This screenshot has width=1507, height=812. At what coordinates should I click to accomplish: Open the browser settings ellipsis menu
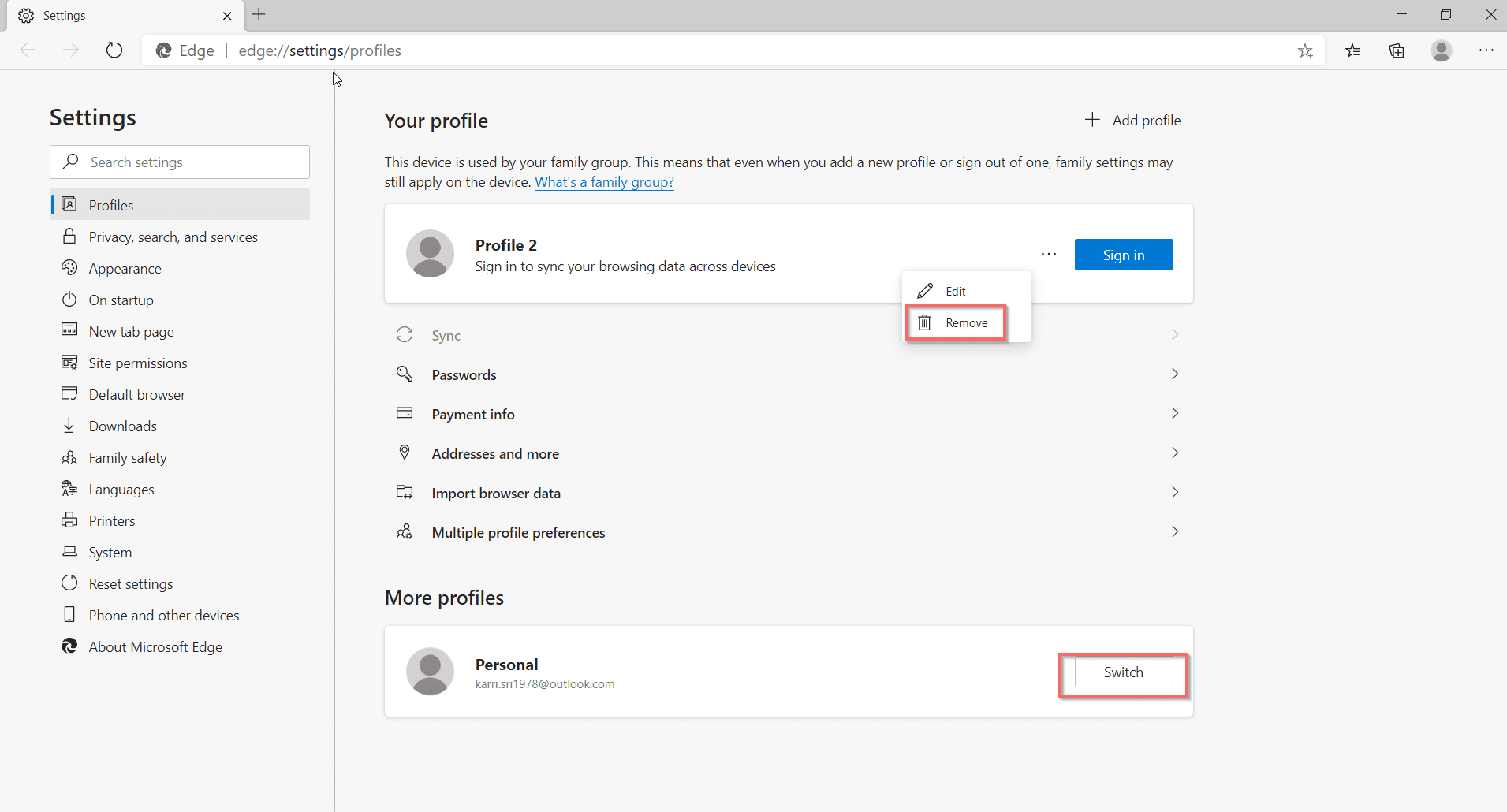tap(1487, 50)
